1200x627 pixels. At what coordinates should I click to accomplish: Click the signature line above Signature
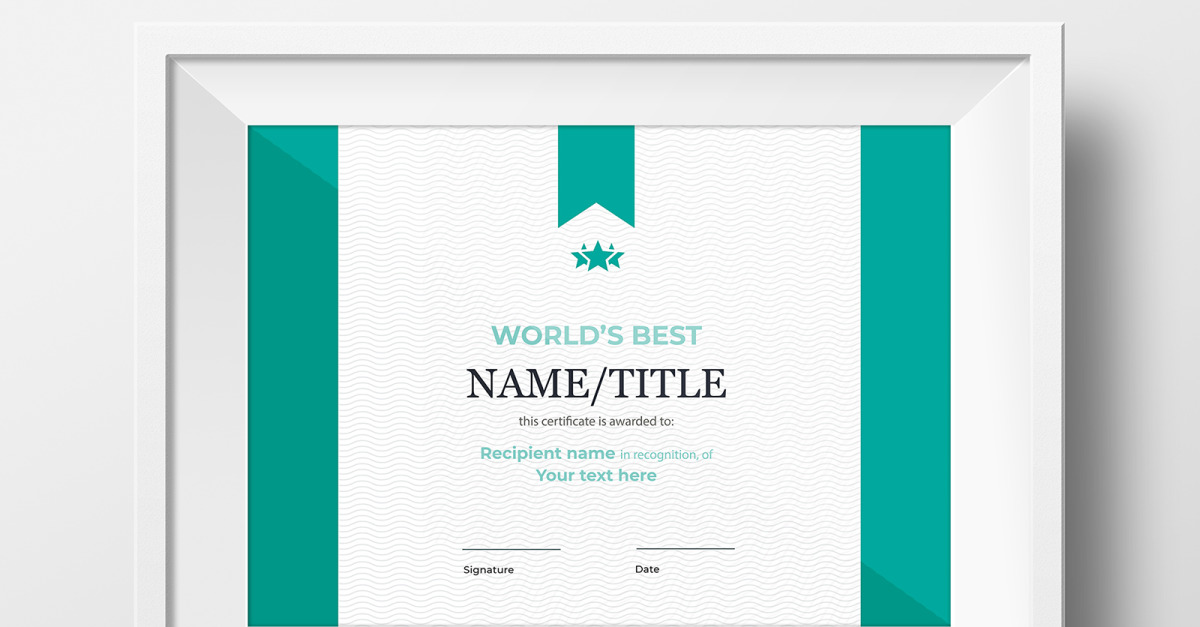coord(511,549)
